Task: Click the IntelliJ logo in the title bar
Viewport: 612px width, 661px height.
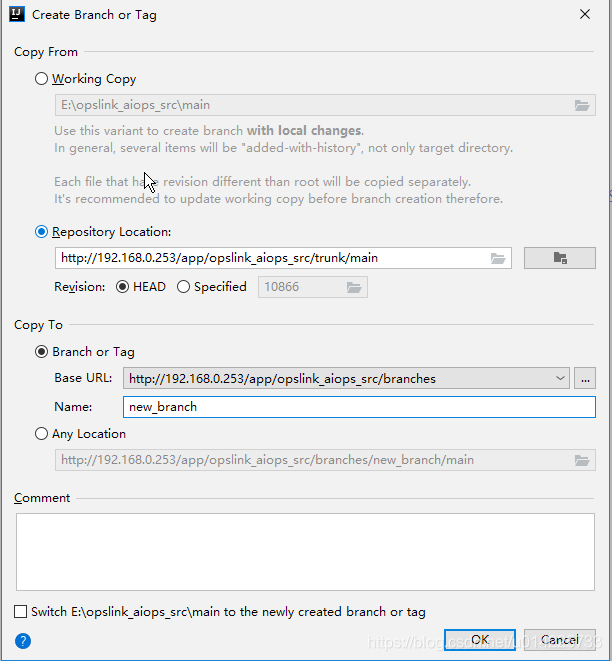Action: point(17,14)
